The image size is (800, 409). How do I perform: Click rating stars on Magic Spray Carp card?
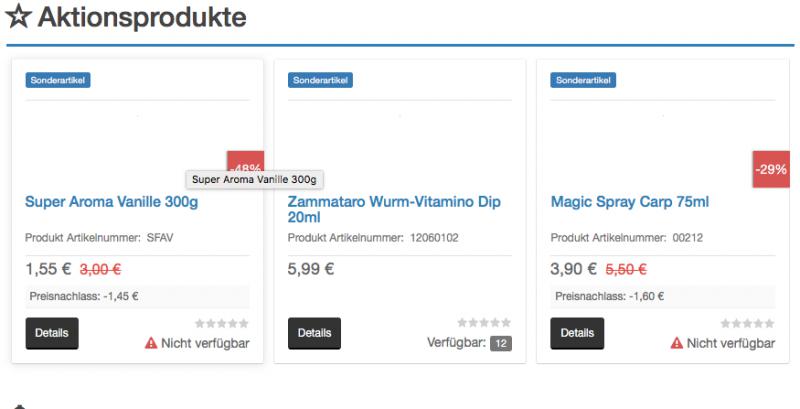click(748, 323)
